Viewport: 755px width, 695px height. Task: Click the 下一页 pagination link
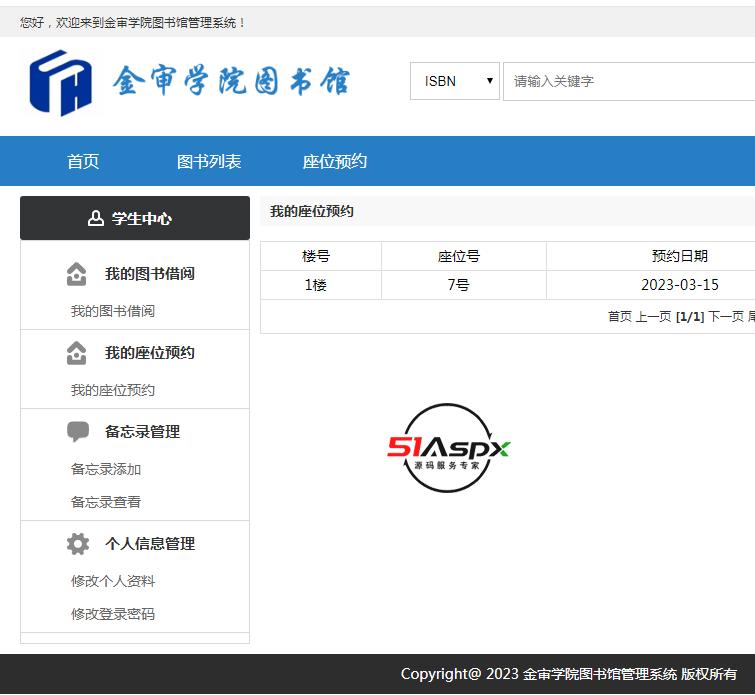(726, 316)
